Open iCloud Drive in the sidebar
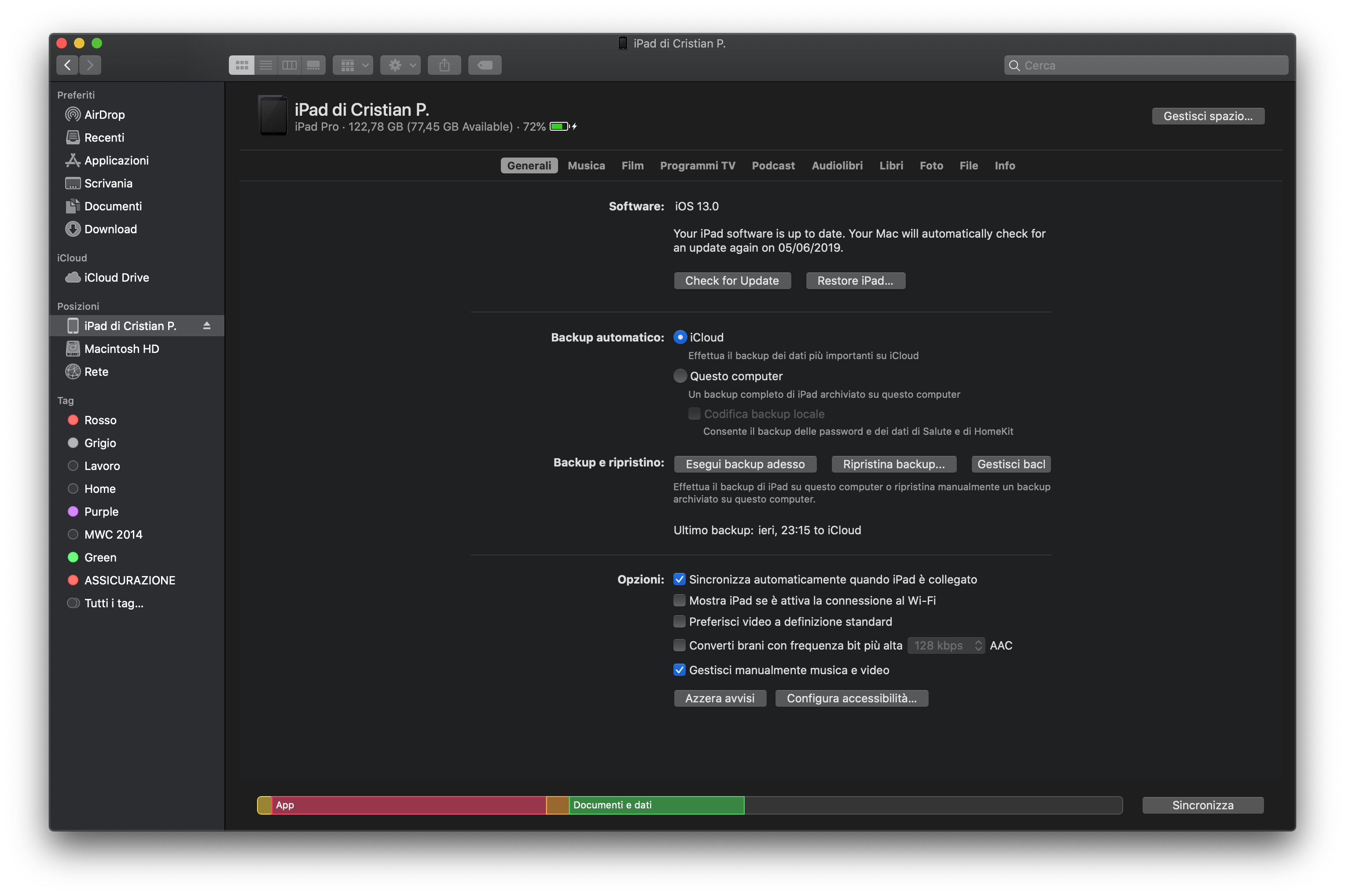 click(x=137, y=277)
